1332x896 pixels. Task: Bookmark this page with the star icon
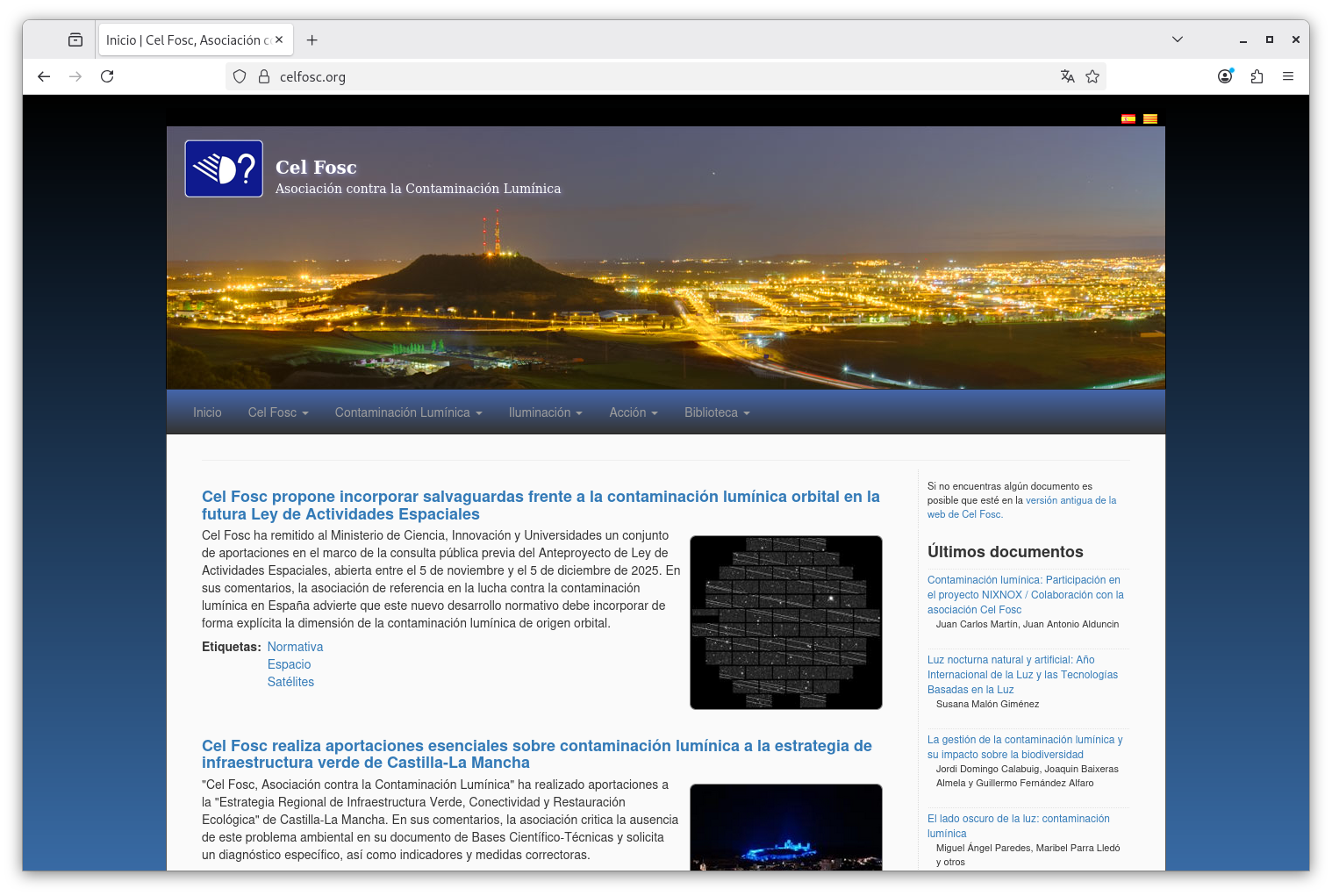[1092, 76]
